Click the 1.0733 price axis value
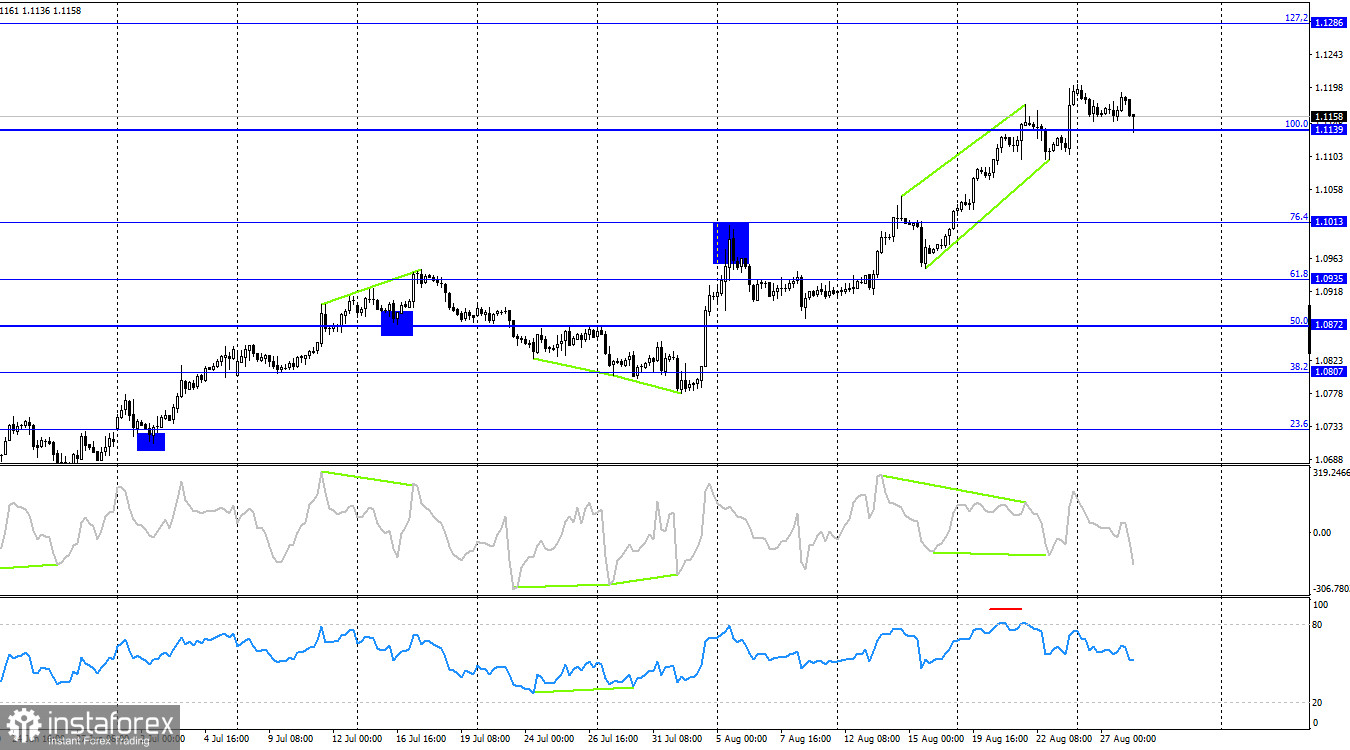 coord(1329,427)
